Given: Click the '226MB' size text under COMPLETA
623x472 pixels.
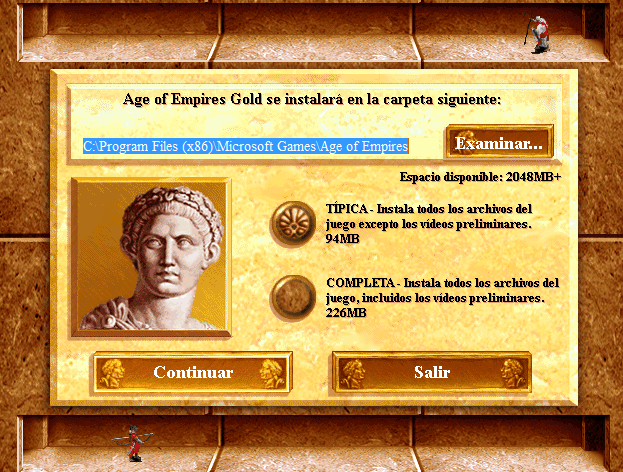Looking at the screenshot, I should pos(346,313).
